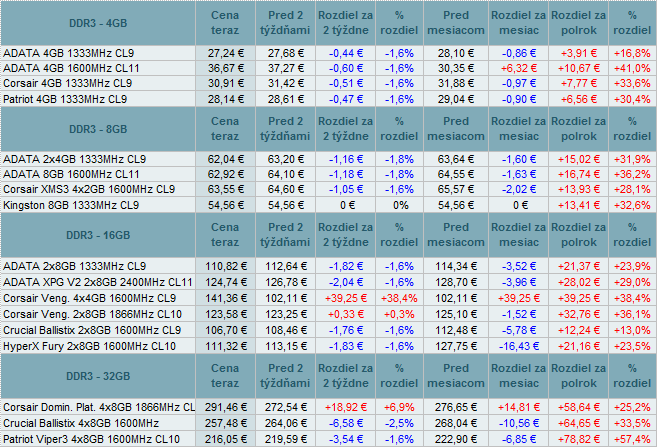Click the monthly difference +6,32 € cell
Image resolution: width=657 pixels, height=447 pixels.
pos(519,68)
